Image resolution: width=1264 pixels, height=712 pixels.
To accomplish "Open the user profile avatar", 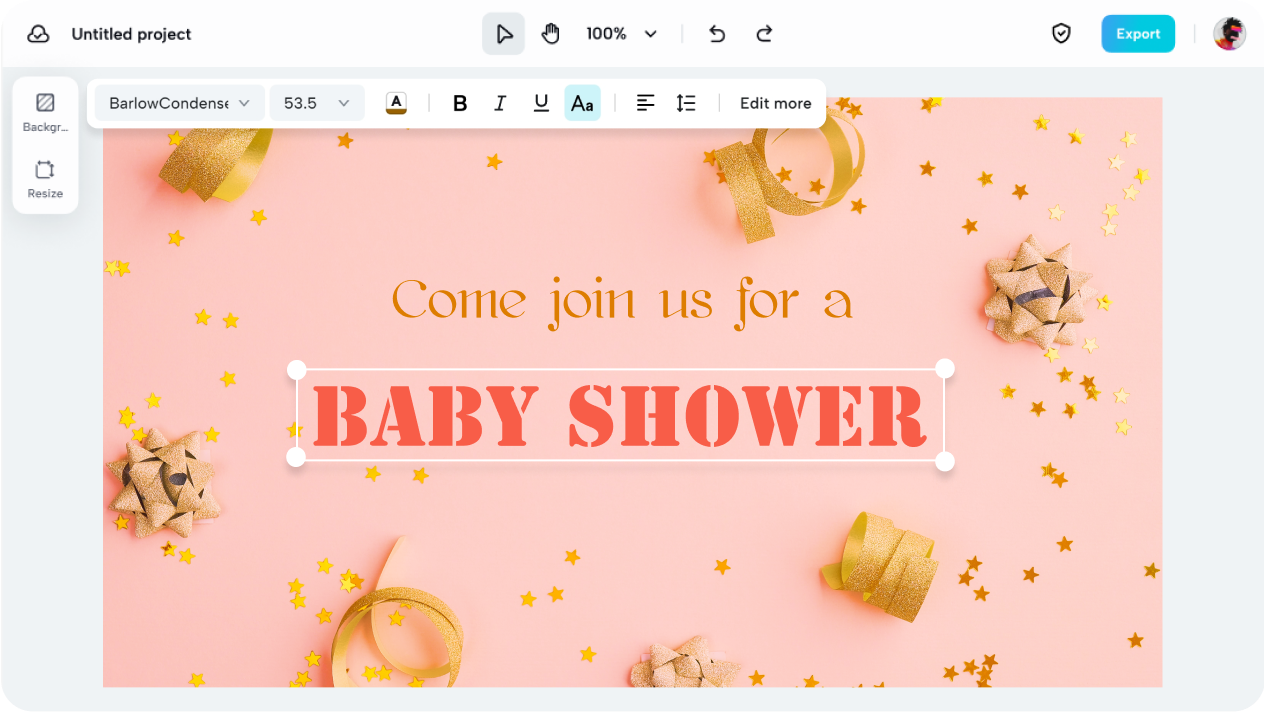I will 1229,34.
